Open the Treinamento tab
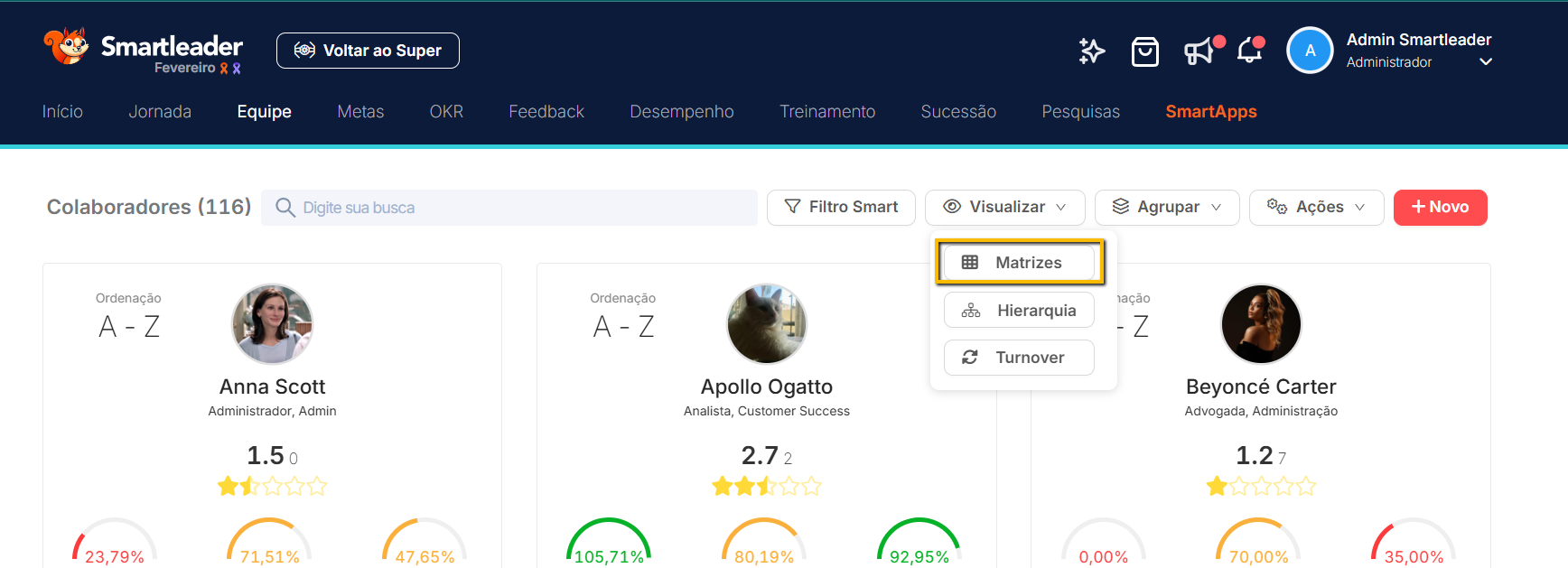 click(827, 111)
